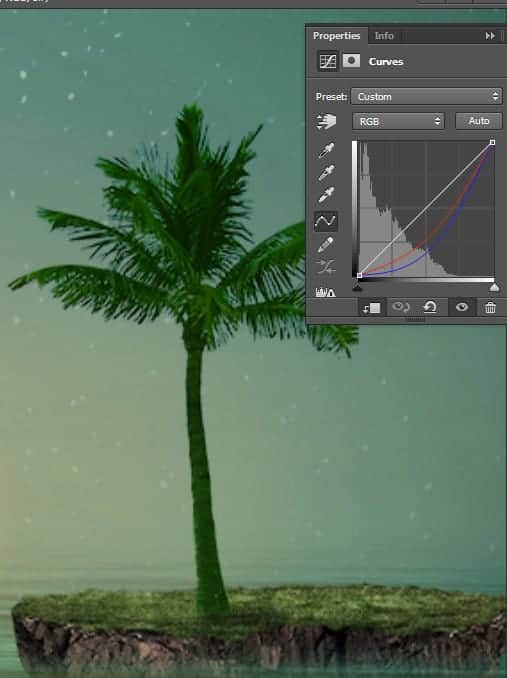Open the Preset dropdown showing Custom
The image size is (507, 678).
(426, 96)
